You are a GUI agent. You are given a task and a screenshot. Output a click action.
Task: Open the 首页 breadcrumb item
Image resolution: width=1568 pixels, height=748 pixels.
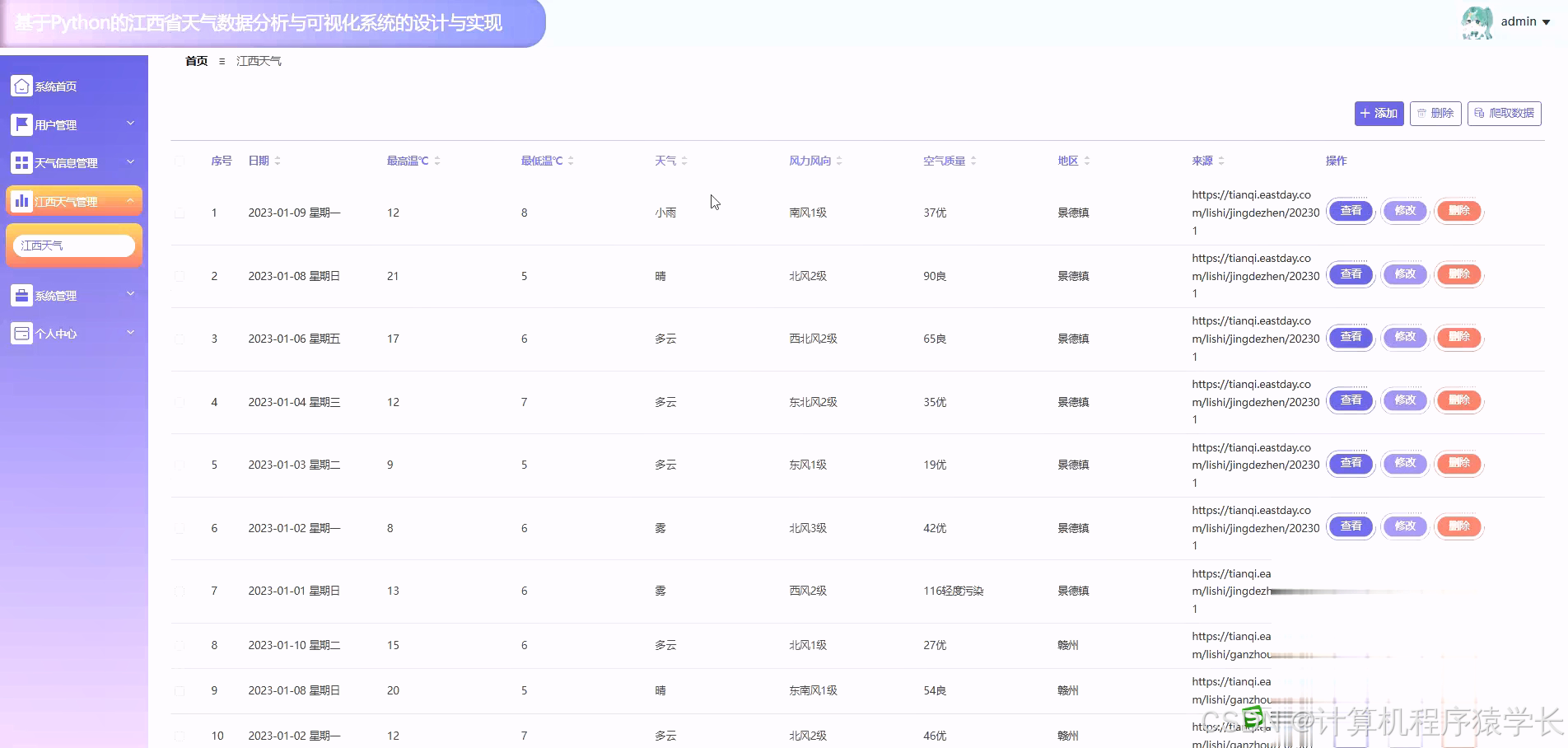[196, 60]
